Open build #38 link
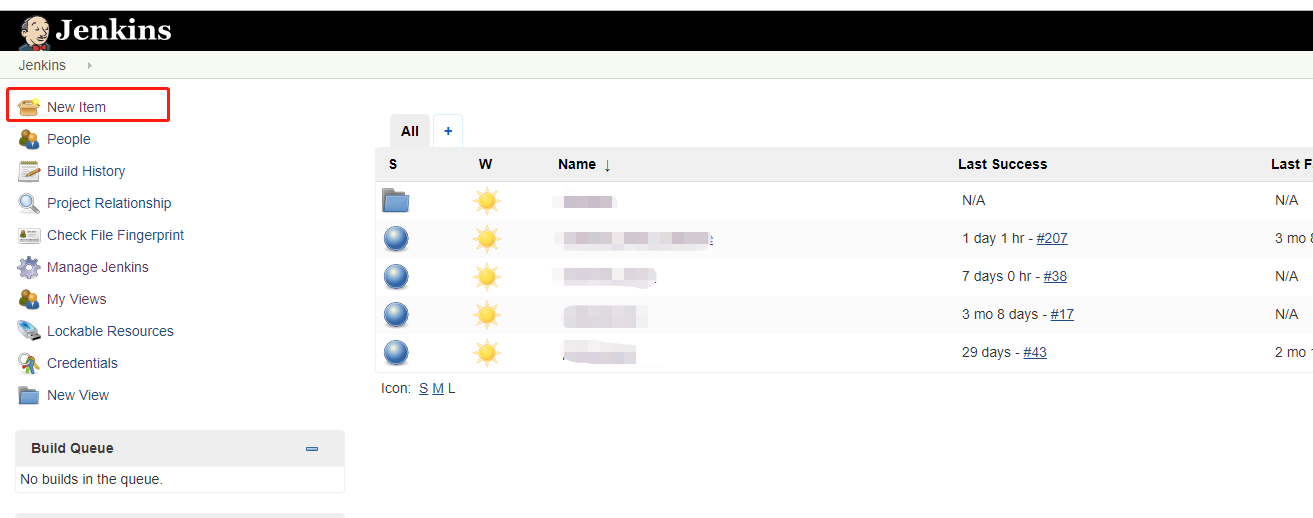Screen dimensions: 1313x518 [x=1055, y=276]
